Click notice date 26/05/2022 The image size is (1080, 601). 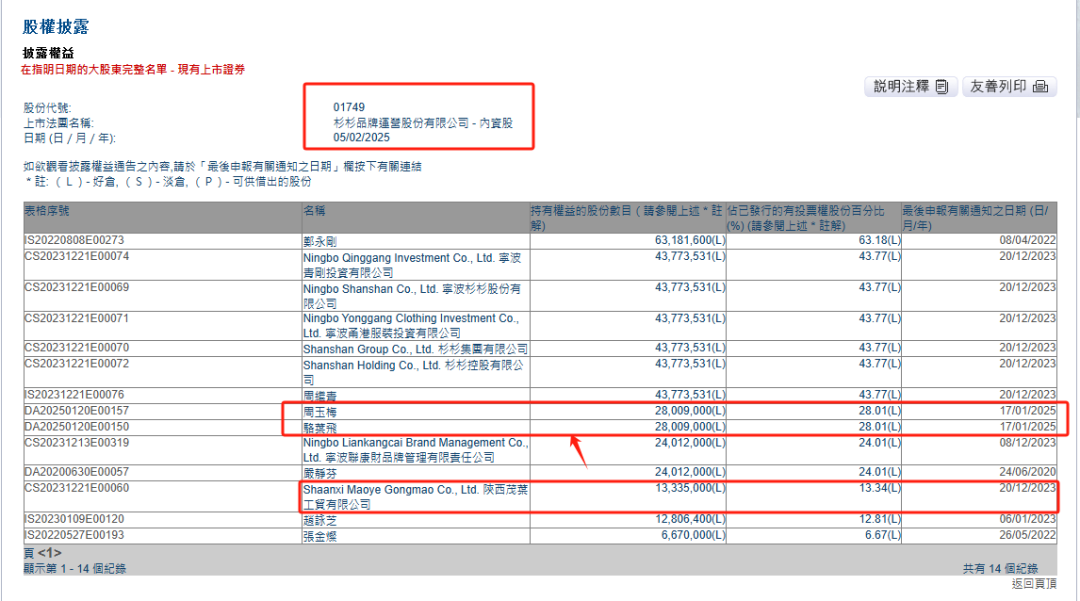(x=1027, y=535)
